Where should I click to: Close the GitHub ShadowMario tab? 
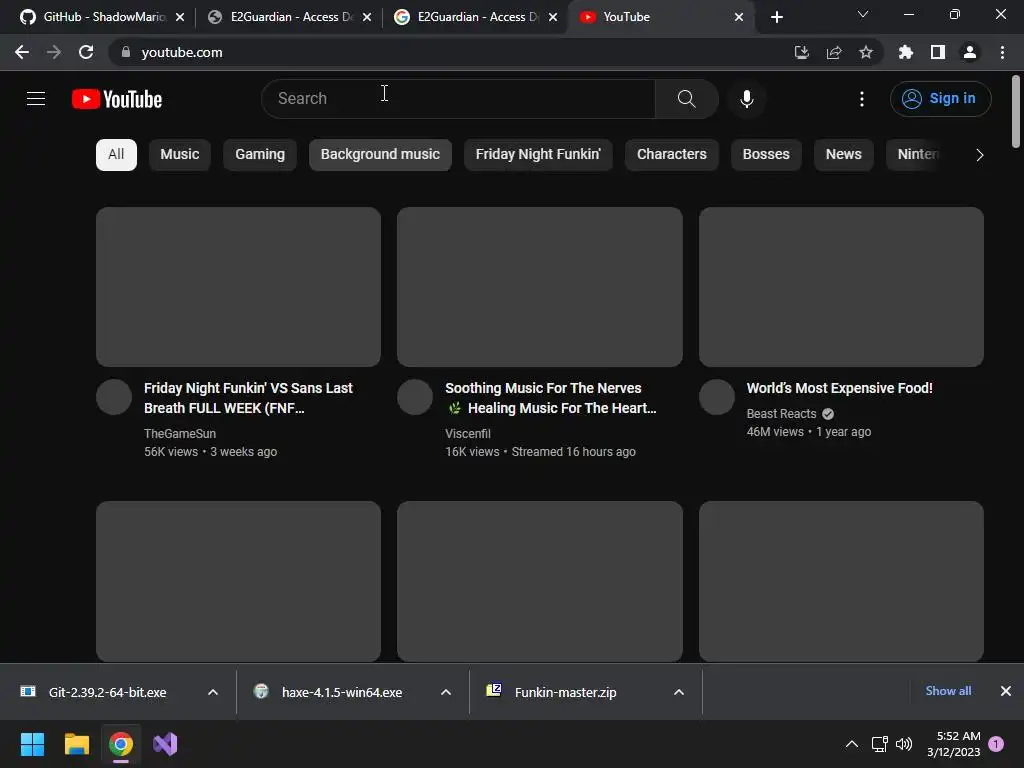coord(180,17)
